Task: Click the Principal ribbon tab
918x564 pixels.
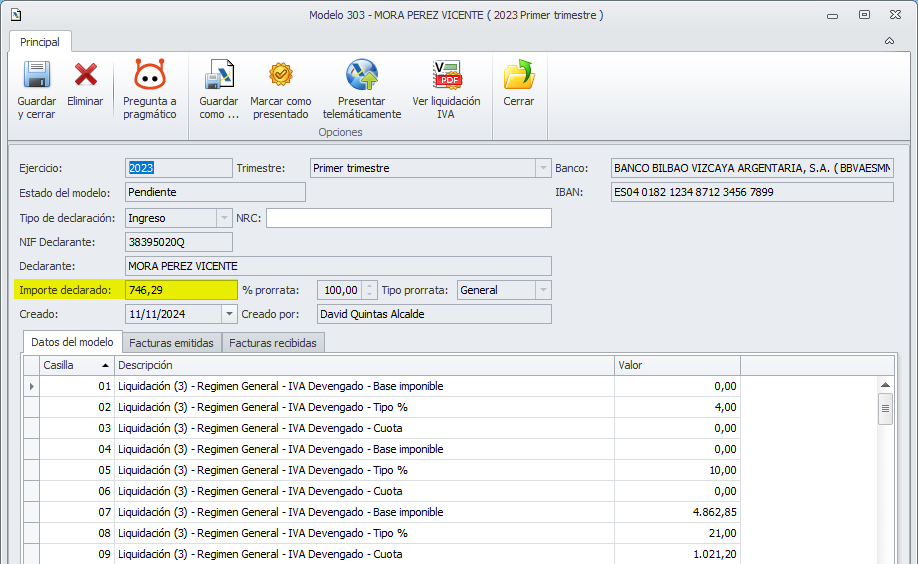Action: (40, 42)
